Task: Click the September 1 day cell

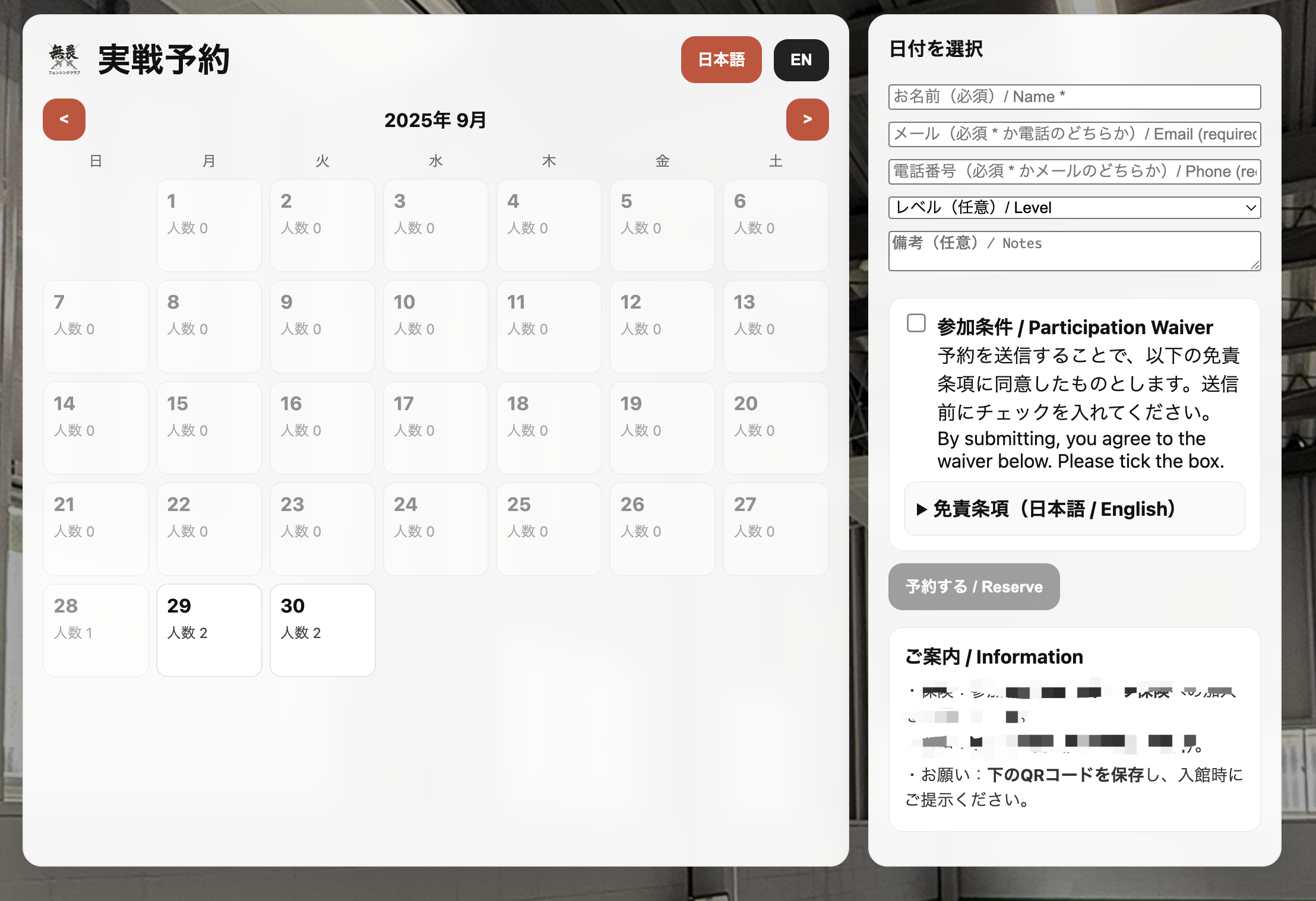Action: click(209, 226)
